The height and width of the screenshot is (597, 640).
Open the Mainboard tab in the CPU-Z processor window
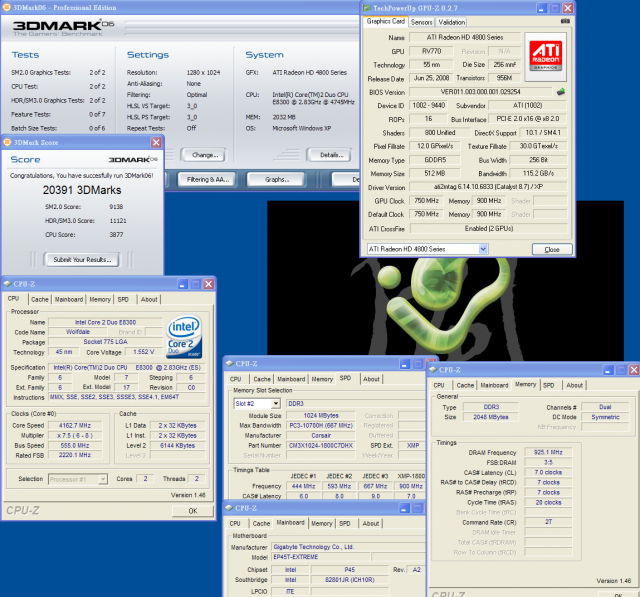[x=69, y=299]
